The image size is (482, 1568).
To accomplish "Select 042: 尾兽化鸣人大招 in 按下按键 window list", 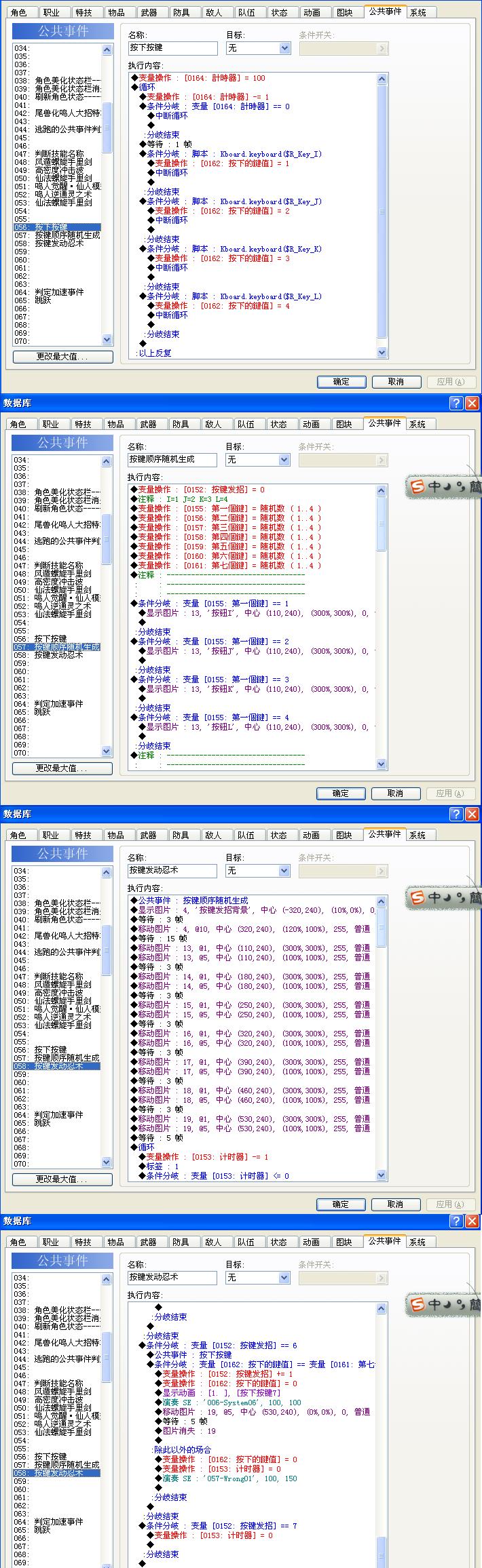I will [x=57, y=113].
